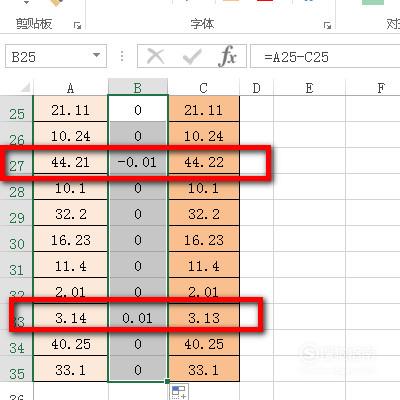Image resolution: width=400 pixels, height=400 pixels.
Task: Select row 34 header
Action: coord(16,343)
